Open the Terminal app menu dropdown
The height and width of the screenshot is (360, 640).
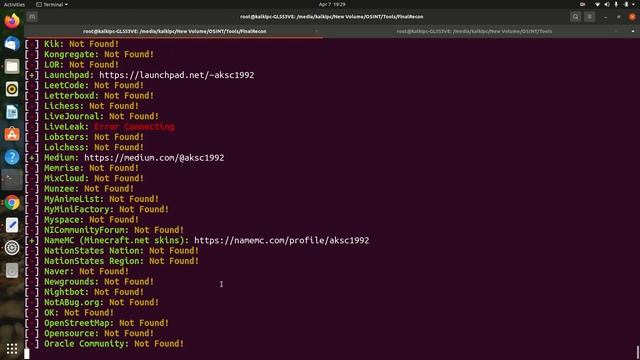52,4
